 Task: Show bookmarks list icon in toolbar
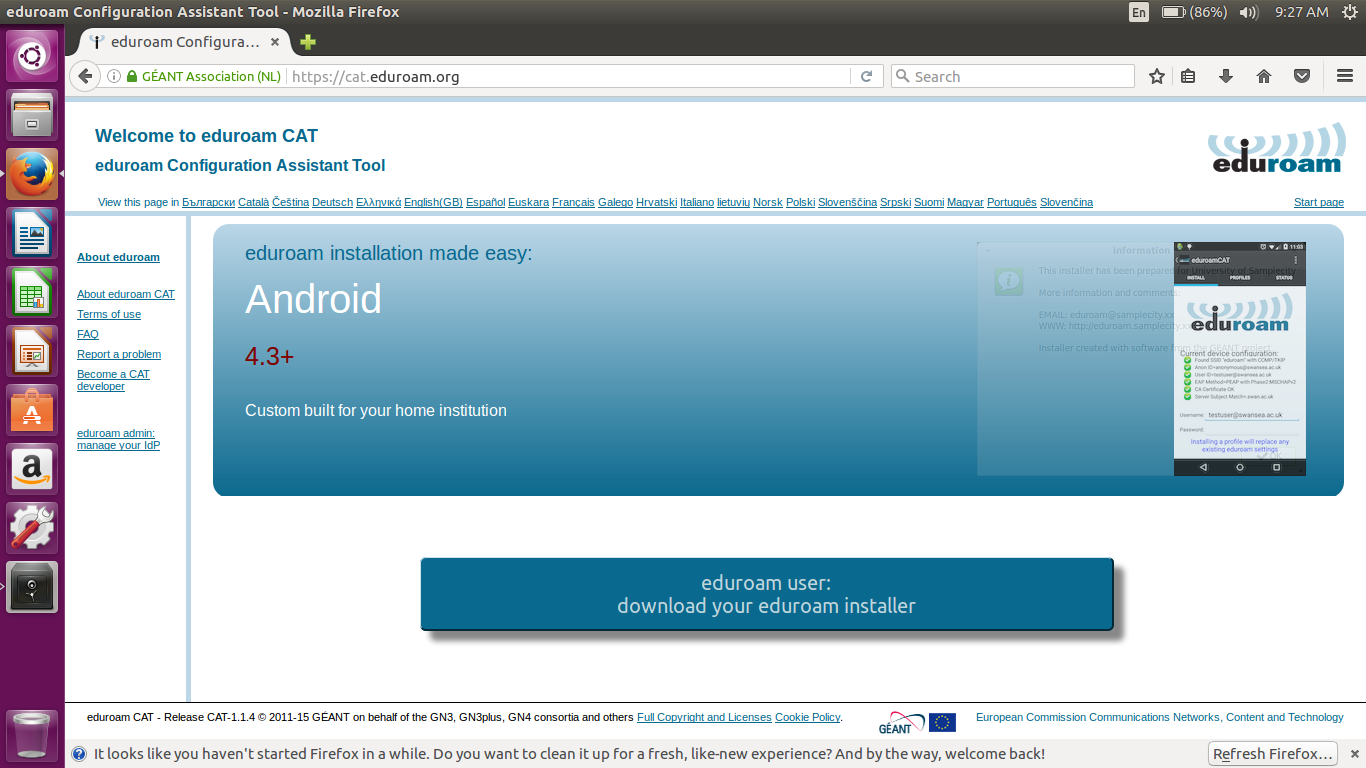(1188, 76)
